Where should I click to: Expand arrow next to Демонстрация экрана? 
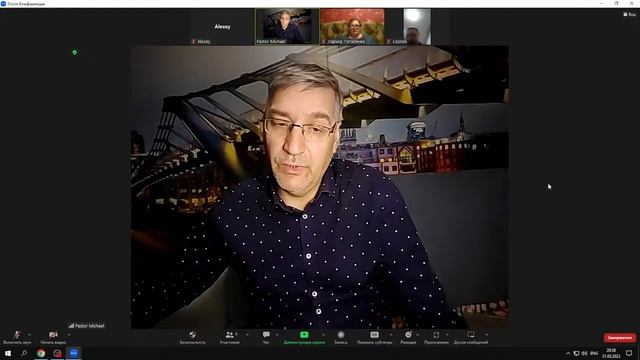pyautogui.click(x=324, y=335)
